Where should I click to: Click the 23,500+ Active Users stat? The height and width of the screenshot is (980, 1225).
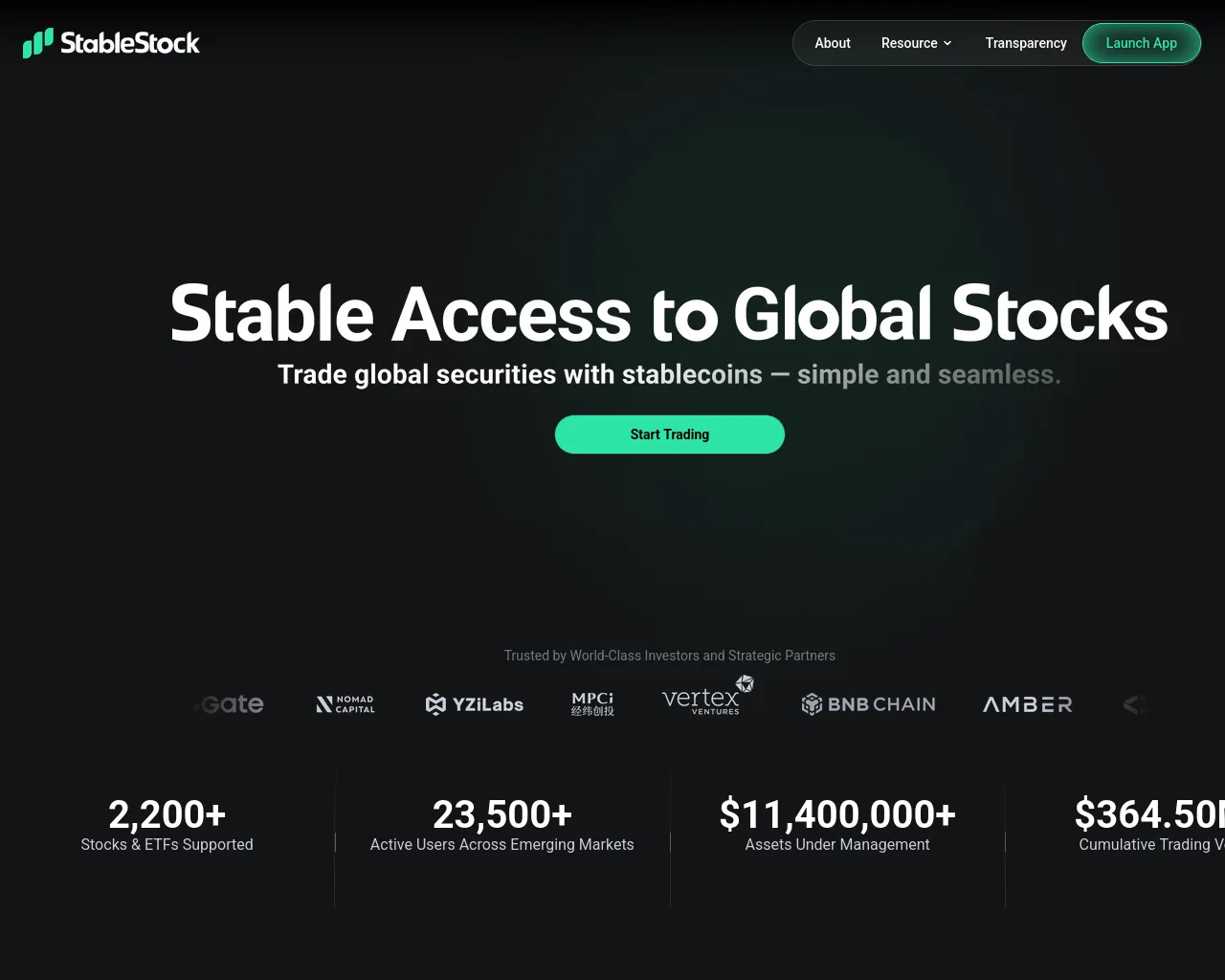point(502,825)
